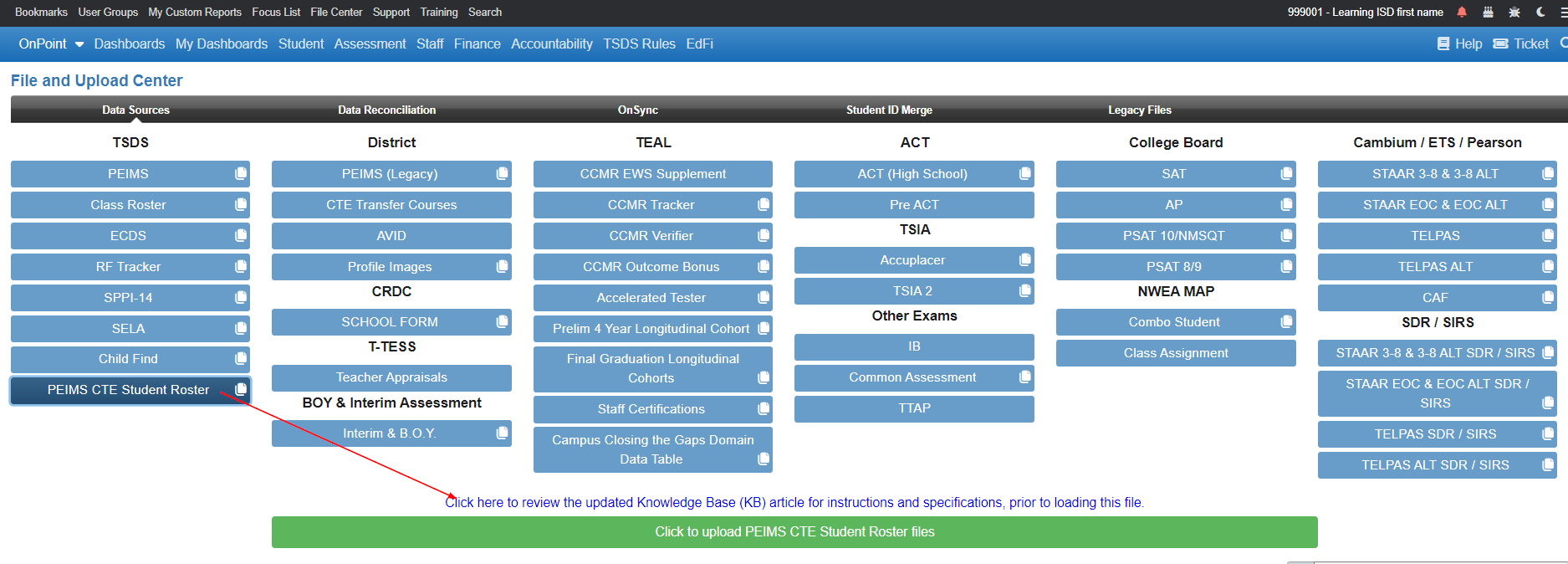
Task: Switch to the Legacy Files tab
Action: pos(1140,110)
